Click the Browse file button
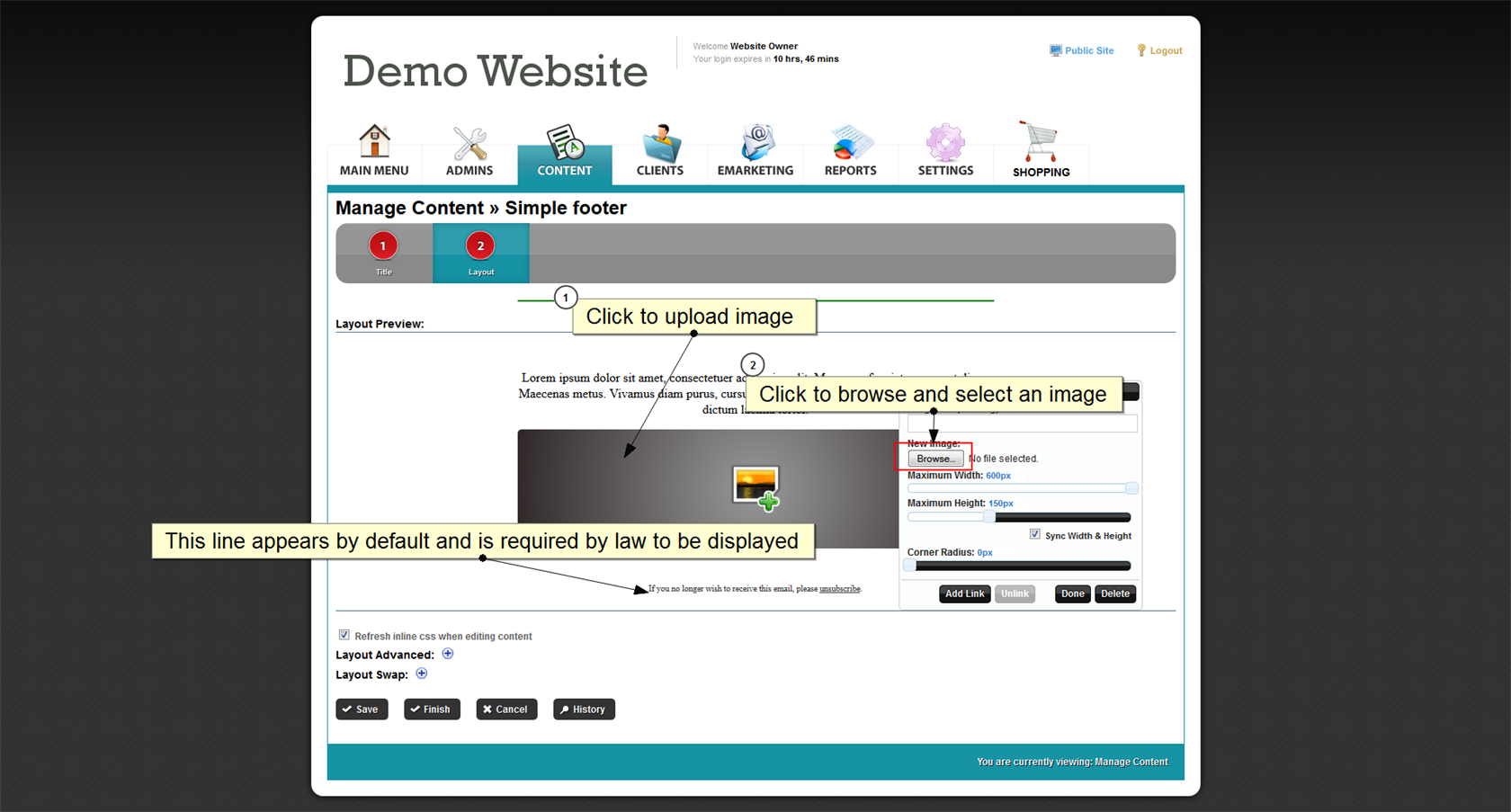Image resolution: width=1511 pixels, height=812 pixels. click(x=935, y=459)
